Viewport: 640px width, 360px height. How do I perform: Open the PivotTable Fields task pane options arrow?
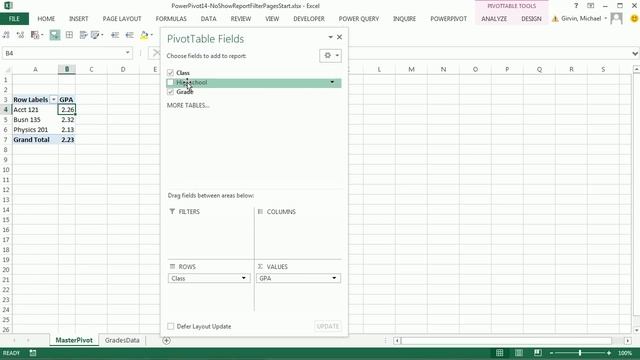pyautogui.click(x=330, y=37)
